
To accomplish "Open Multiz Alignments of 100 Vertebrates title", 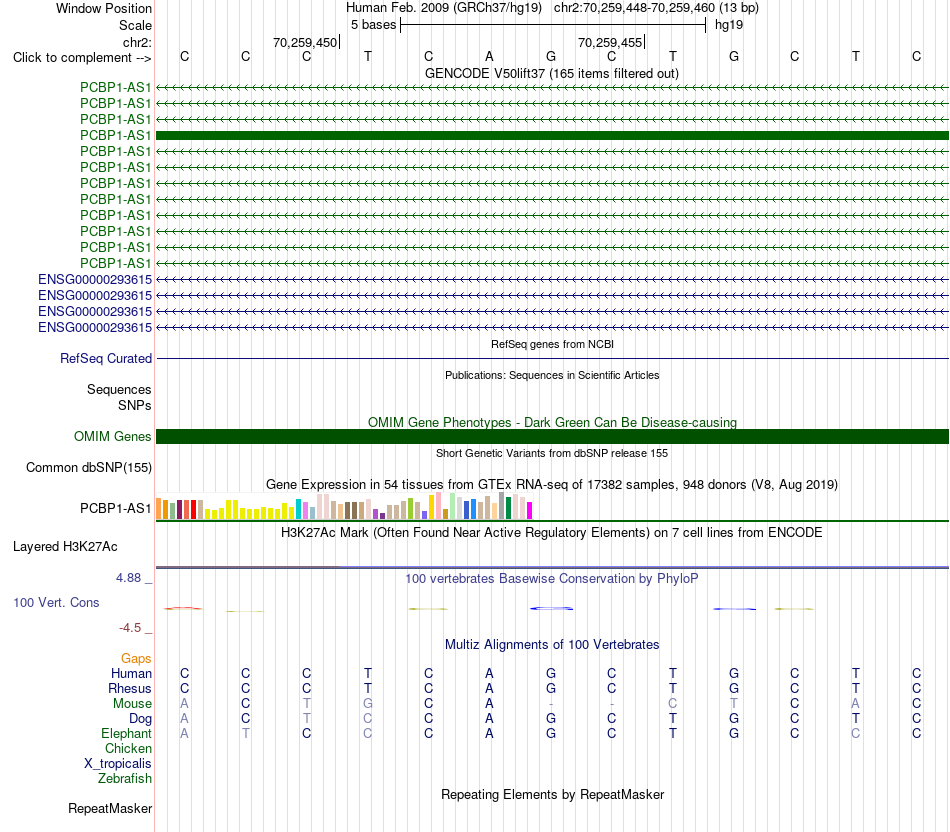I will [x=552, y=645].
